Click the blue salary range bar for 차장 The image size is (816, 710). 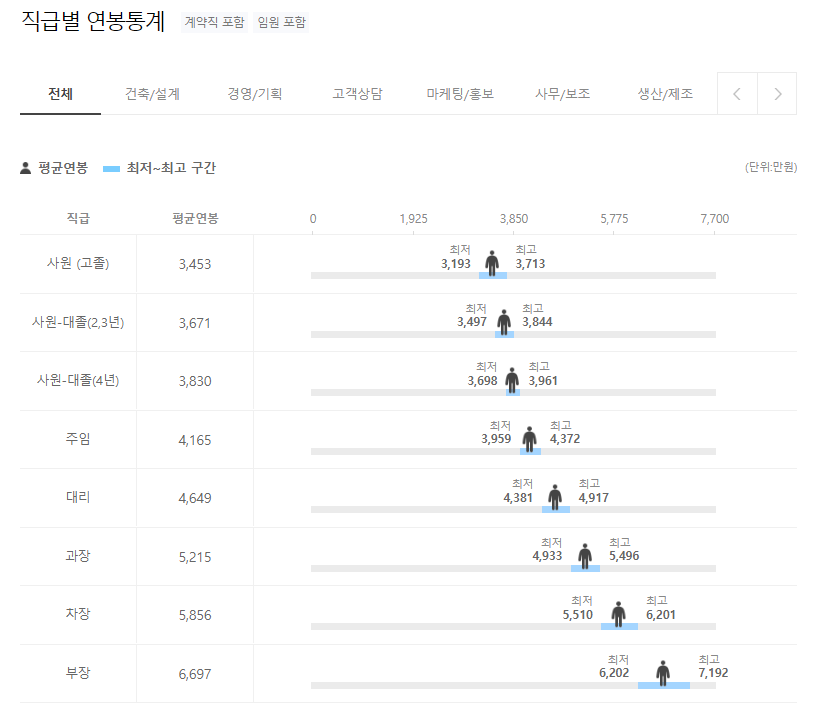pos(619,627)
